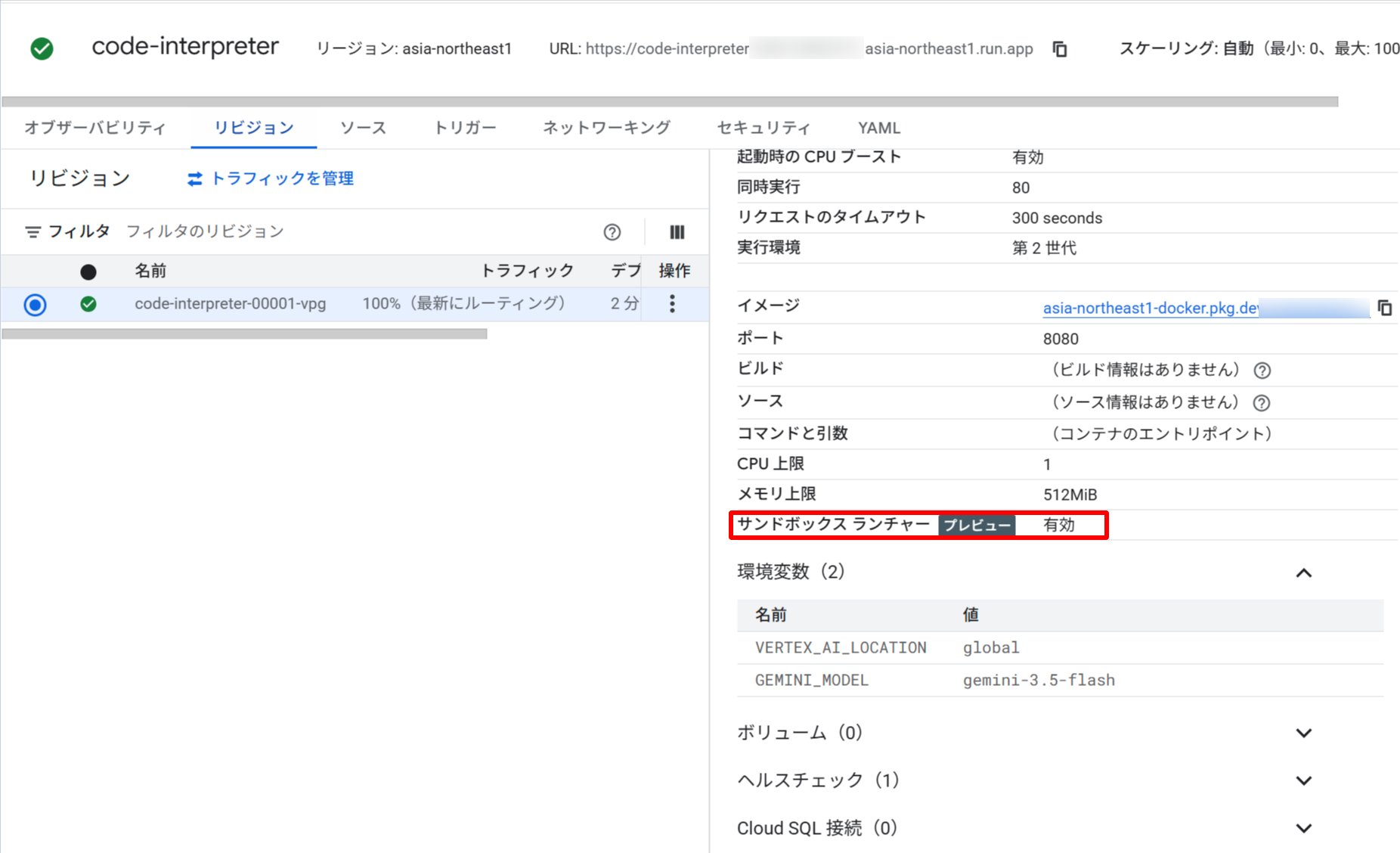Select the radio button for code-interpreter-00001-vpg

tap(35, 305)
